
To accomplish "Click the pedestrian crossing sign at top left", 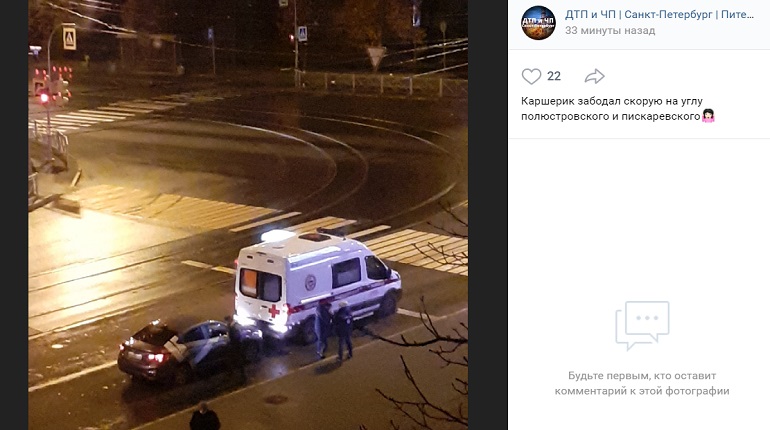I will 69,37.
